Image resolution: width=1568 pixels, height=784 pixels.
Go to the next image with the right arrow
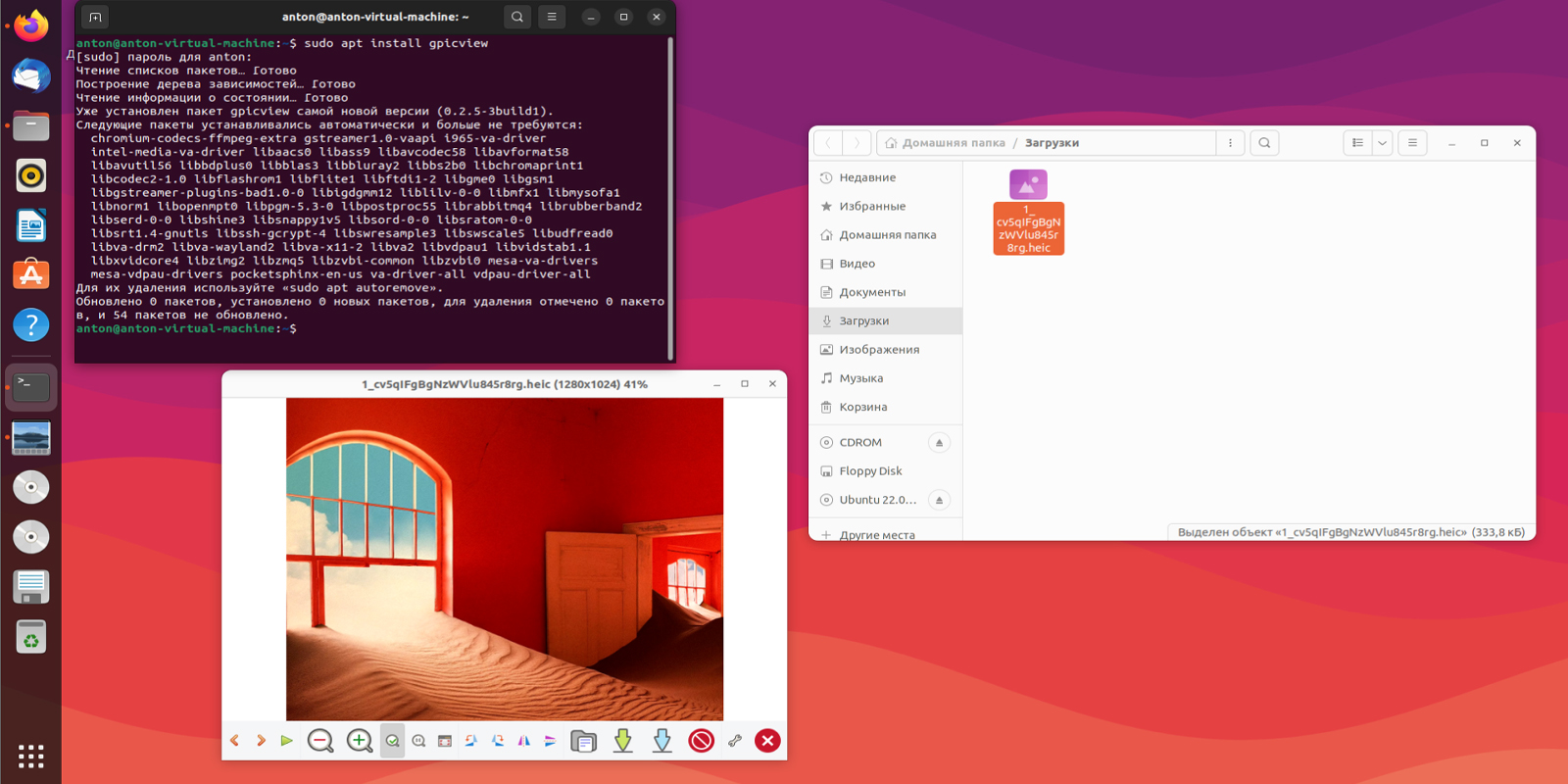(261, 741)
